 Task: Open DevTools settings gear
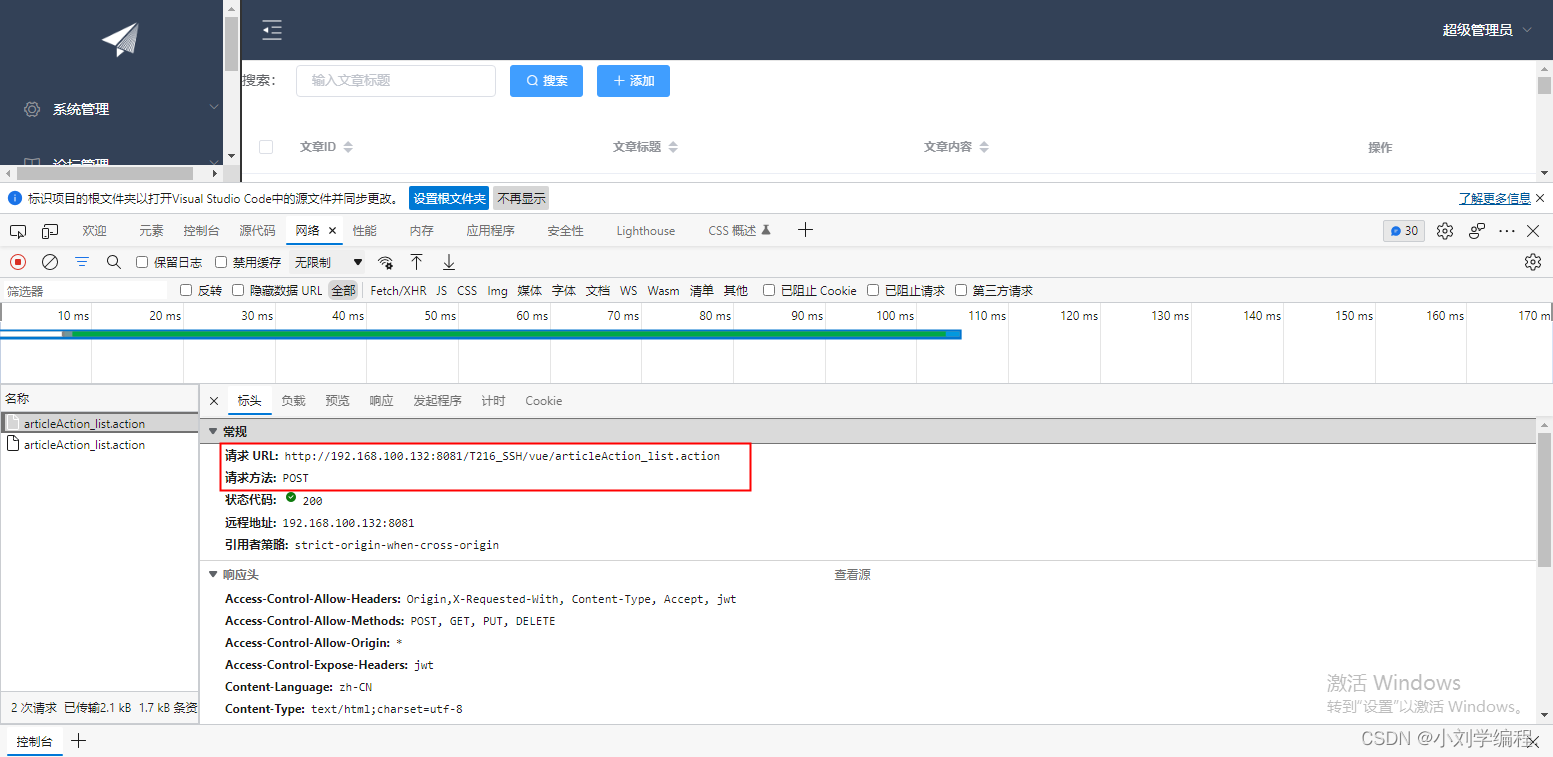1445,231
